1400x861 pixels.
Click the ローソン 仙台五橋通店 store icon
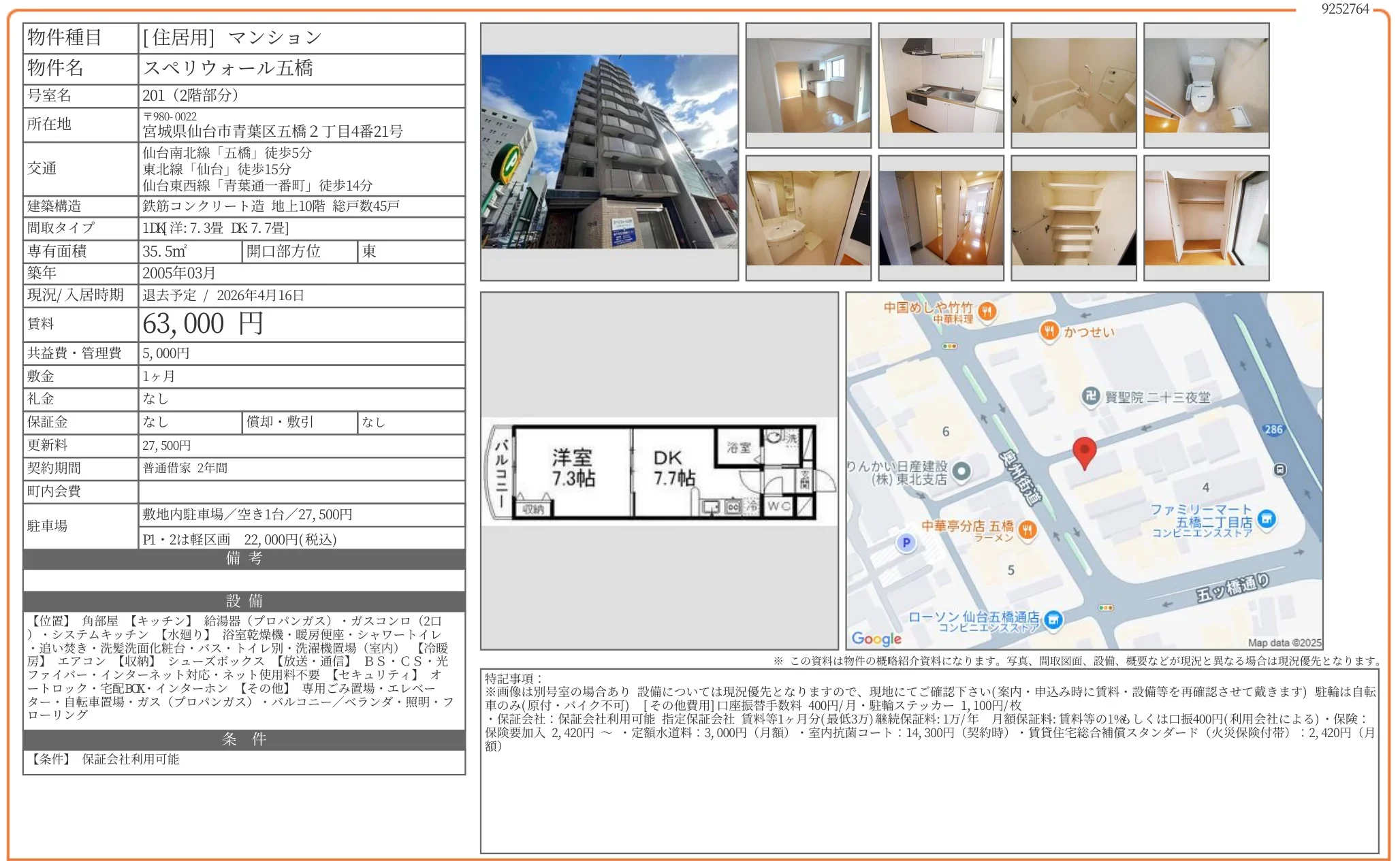[1053, 619]
